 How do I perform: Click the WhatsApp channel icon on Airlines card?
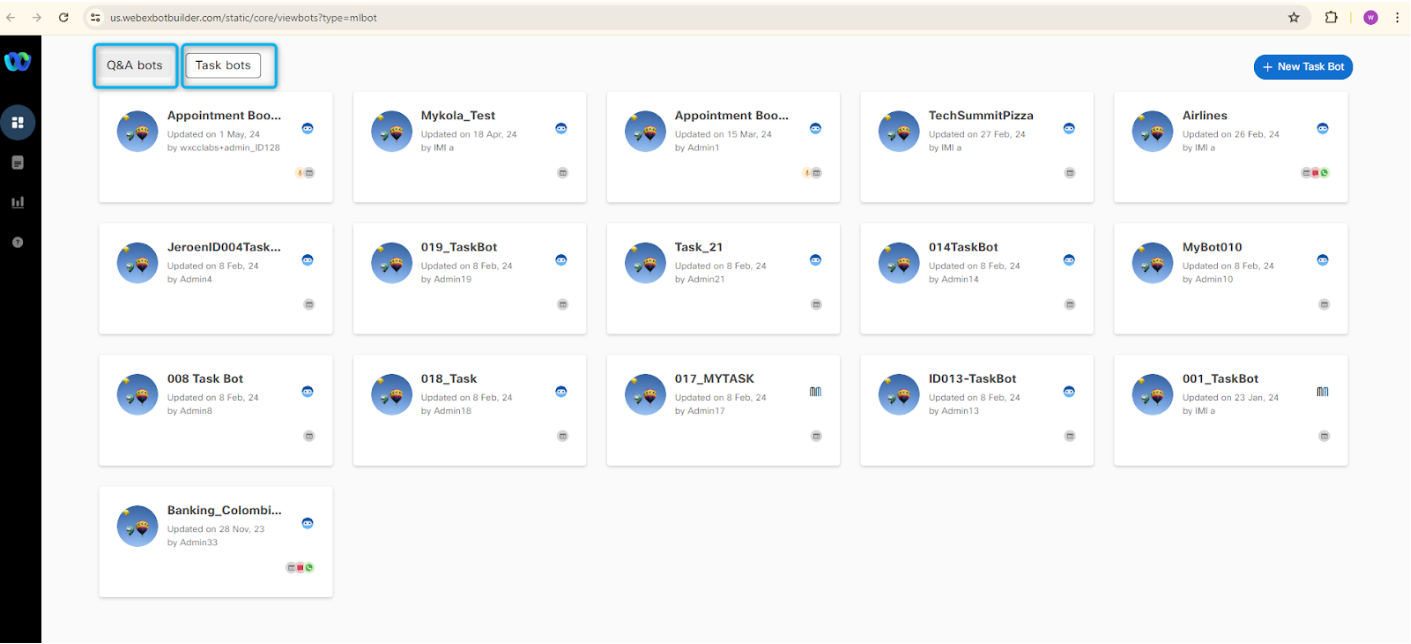tap(1325, 173)
